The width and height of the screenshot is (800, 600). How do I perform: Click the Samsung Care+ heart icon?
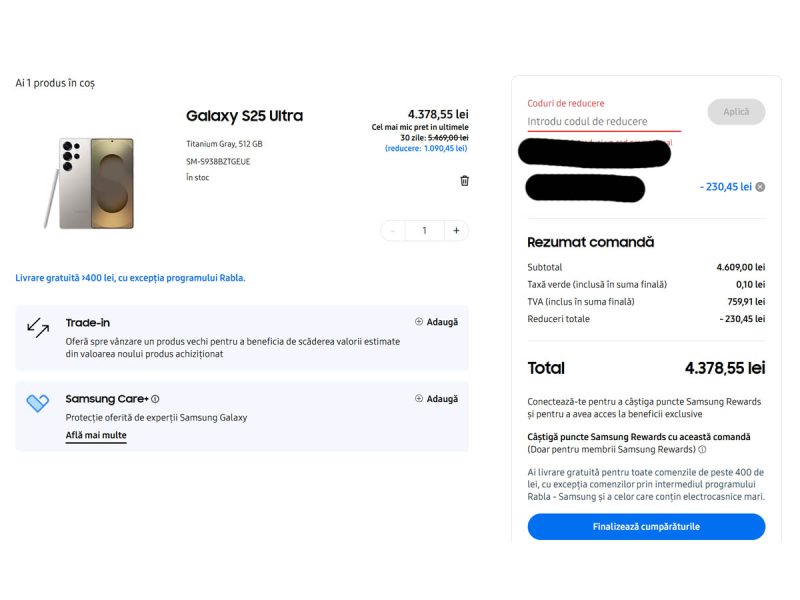click(x=38, y=403)
